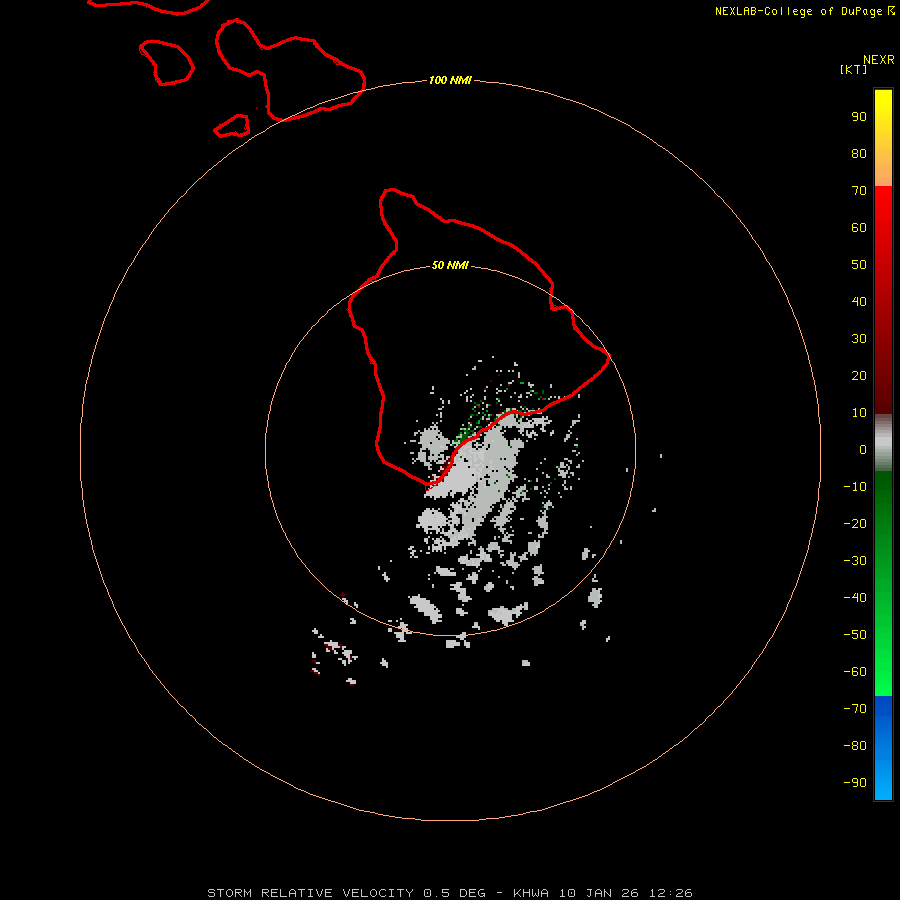Click the gray zero-velocity segment of the color bar
Image resolution: width=900 pixels, height=900 pixels.
883,443
